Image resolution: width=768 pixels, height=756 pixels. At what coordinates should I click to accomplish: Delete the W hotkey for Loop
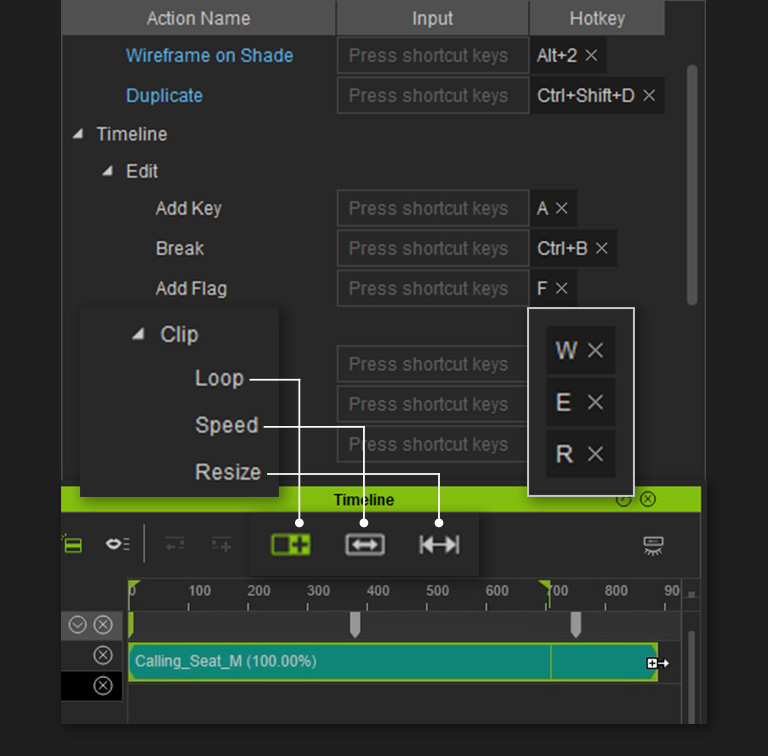595,350
